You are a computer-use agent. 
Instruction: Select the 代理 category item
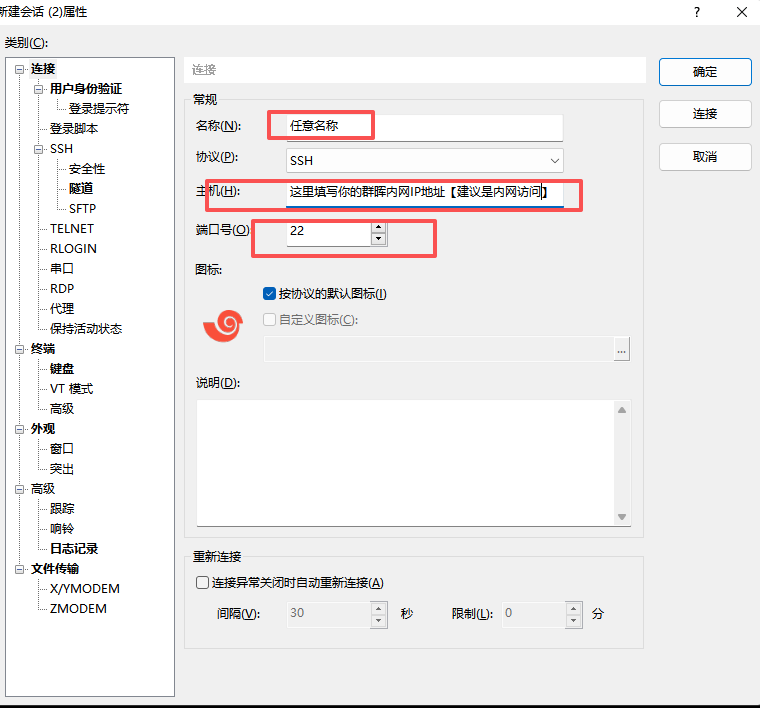pos(62,309)
